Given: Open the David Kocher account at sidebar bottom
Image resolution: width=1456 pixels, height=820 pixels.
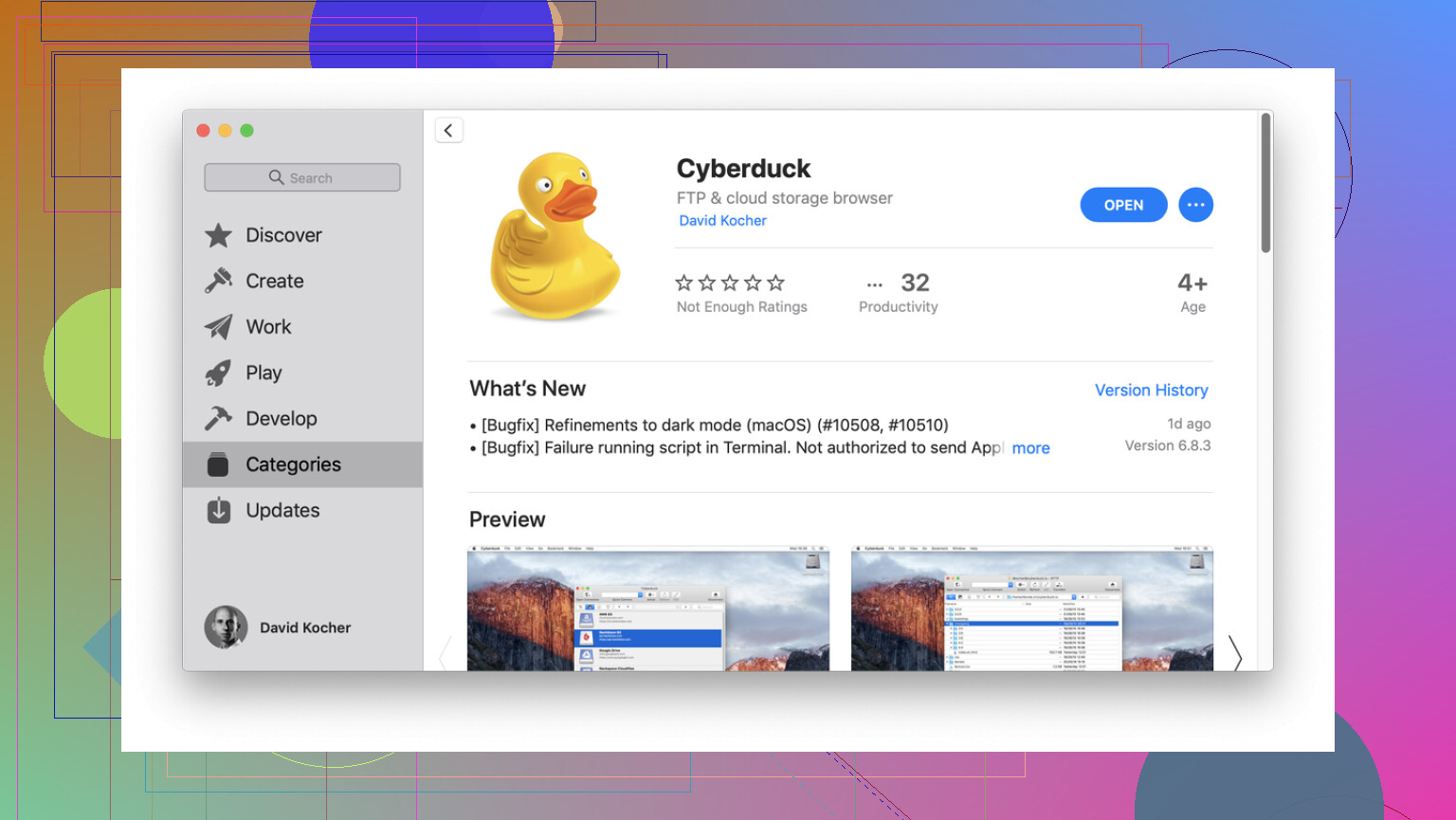Looking at the screenshot, I should (278, 628).
